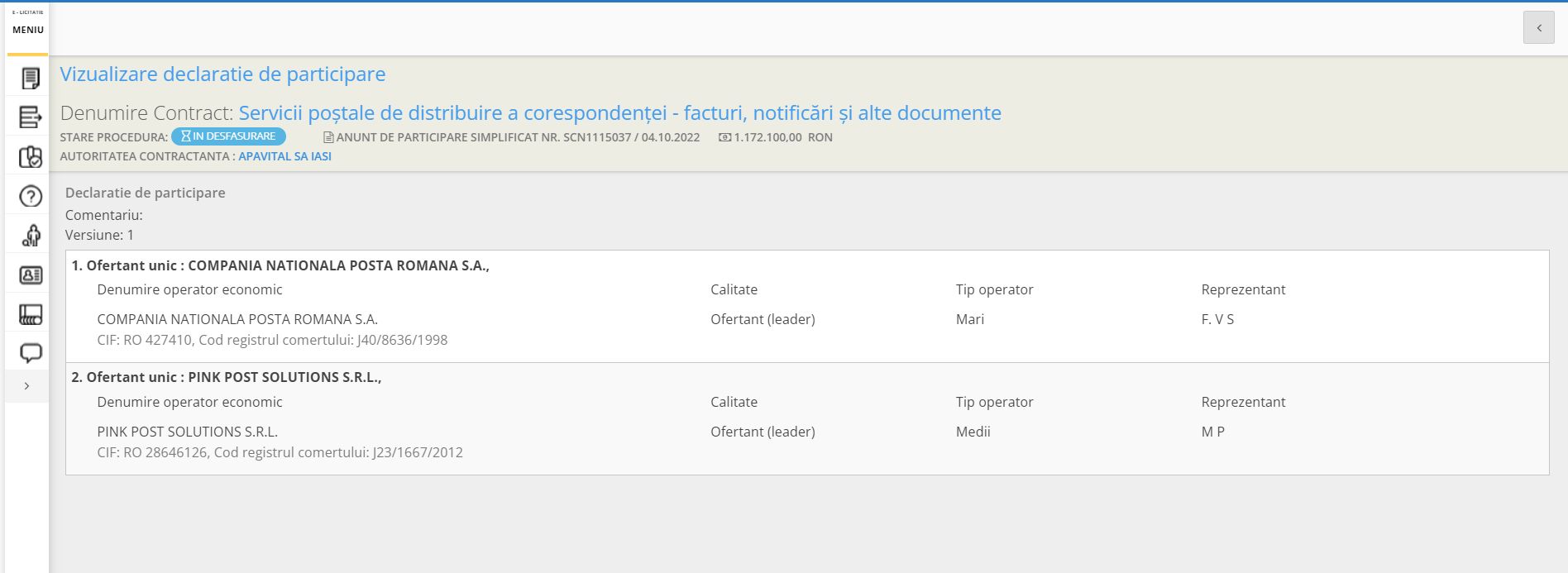Open the help question mark icon
Image resolution: width=1568 pixels, height=573 pixels.
click(x=31, y=196)
